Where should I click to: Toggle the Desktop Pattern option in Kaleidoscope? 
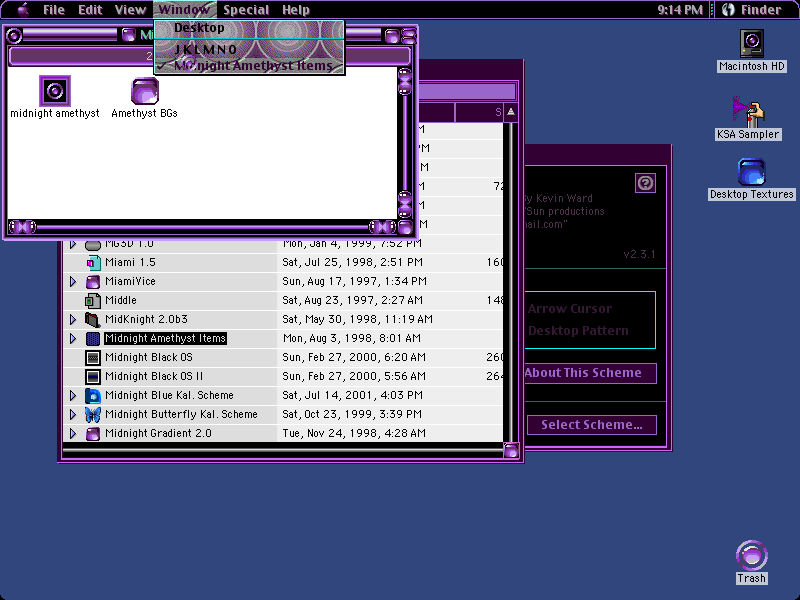(x=578, y=331)
